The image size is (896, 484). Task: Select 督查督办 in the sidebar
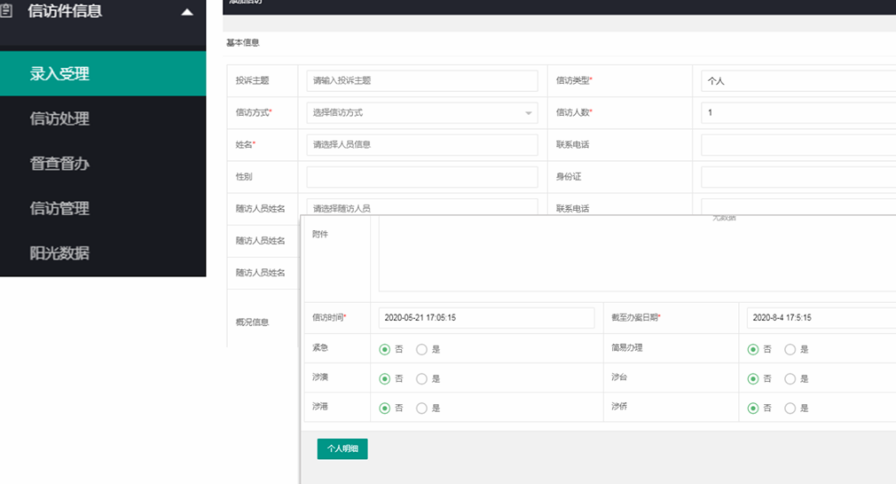tap(60, 164)
